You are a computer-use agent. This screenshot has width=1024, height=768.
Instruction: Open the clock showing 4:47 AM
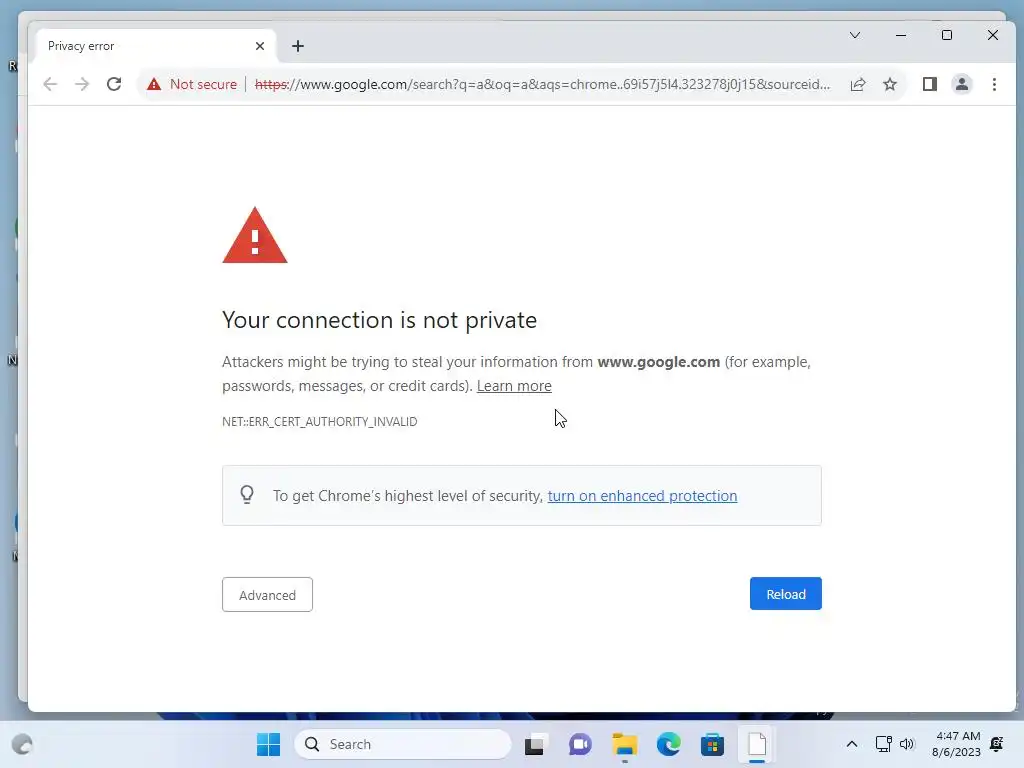point(957,744)
